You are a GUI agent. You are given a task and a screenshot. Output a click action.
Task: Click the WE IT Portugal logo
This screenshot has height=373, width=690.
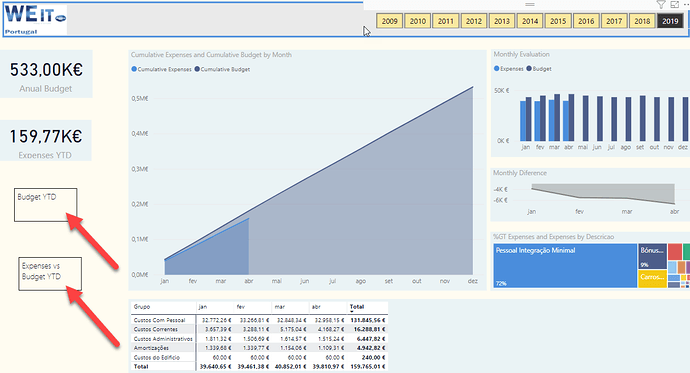tap(35, 20)
